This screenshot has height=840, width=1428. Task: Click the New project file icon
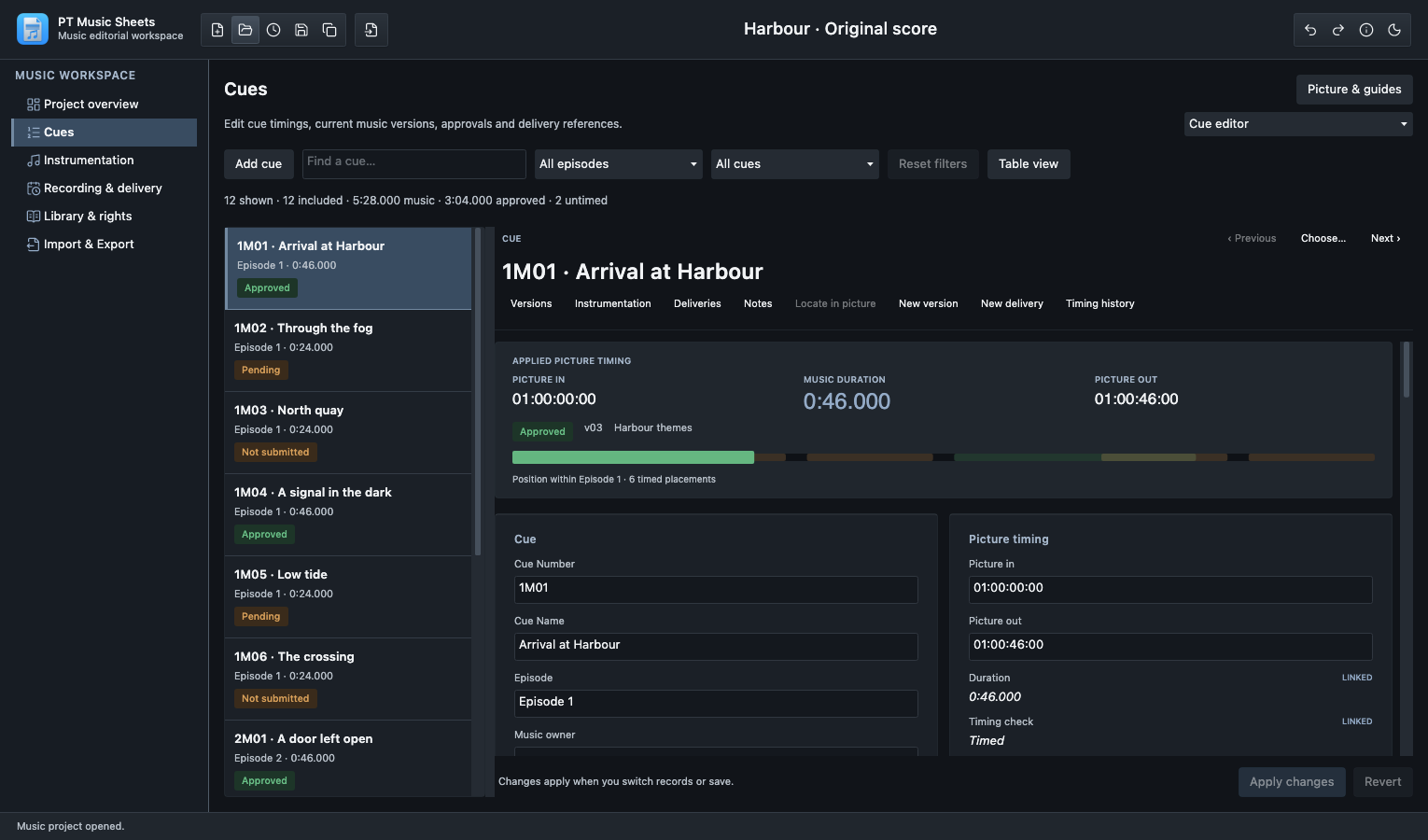217,30
